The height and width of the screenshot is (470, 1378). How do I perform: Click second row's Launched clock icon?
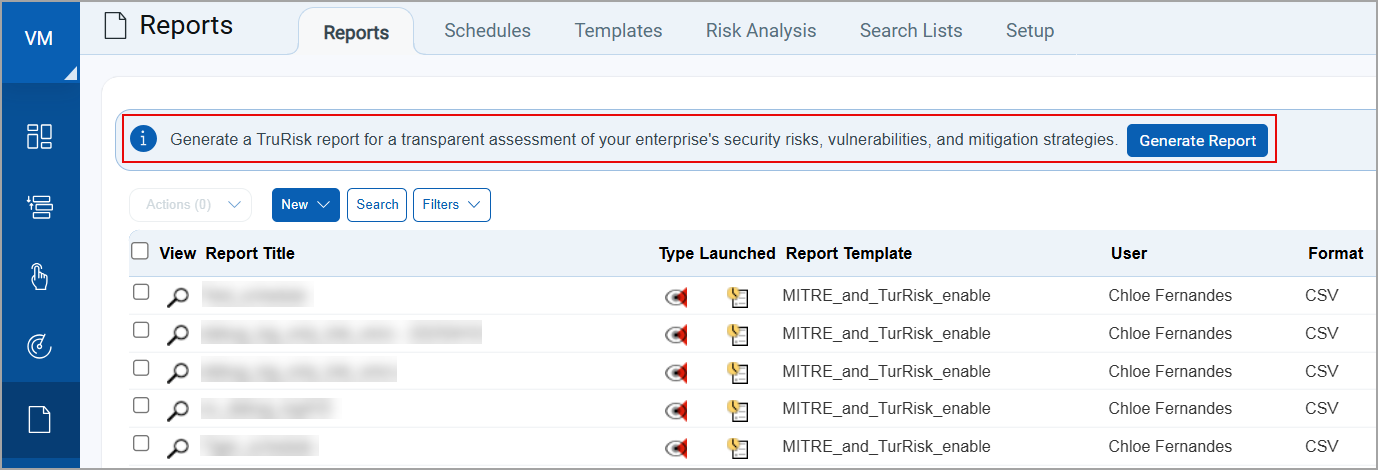tap(738, 335)
